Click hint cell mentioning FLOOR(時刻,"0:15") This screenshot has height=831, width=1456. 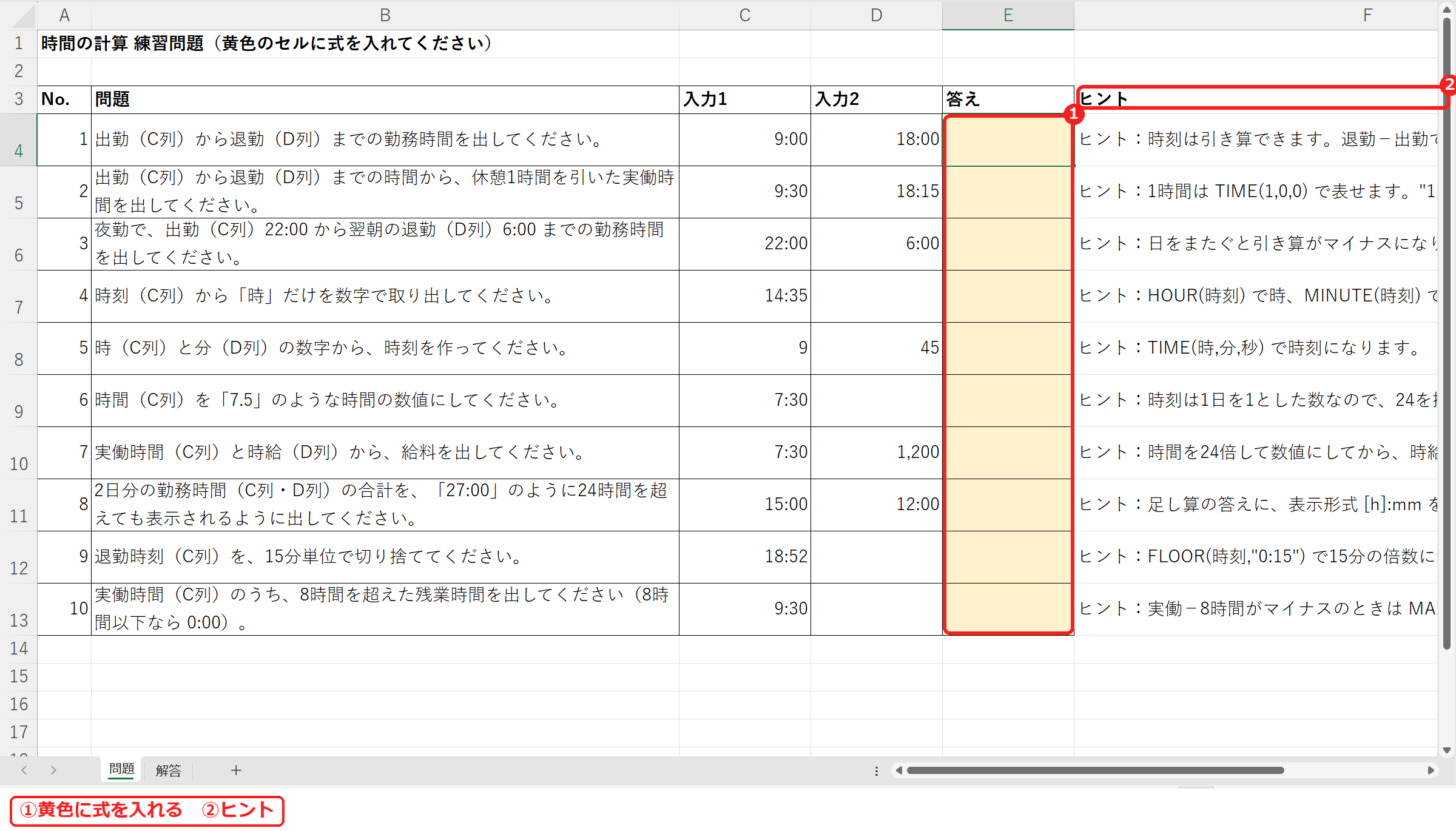coord(1256,557)
